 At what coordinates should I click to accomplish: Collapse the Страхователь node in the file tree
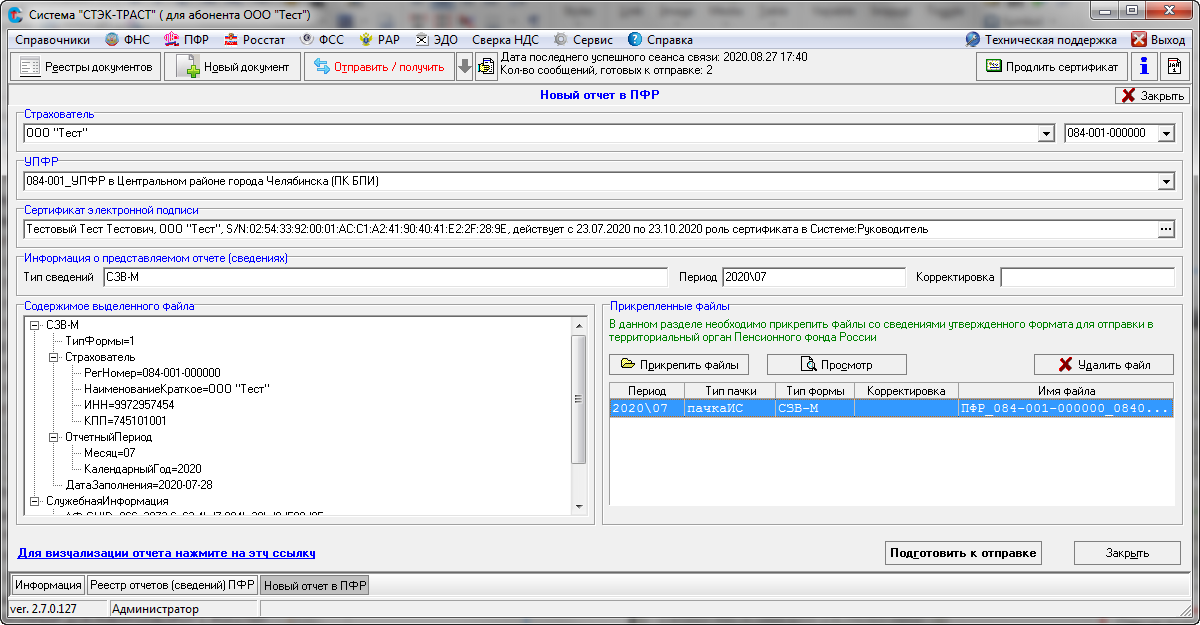(54, 357)
